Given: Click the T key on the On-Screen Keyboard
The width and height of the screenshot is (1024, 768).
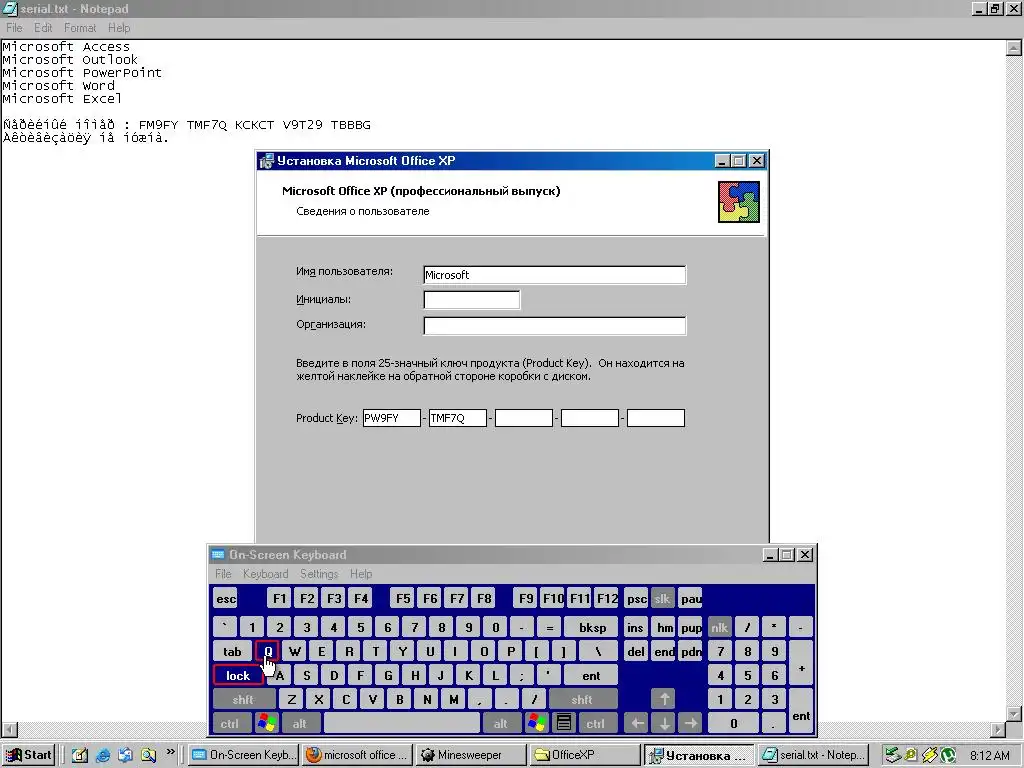Looking at the screenshot, I should [376, 651].
